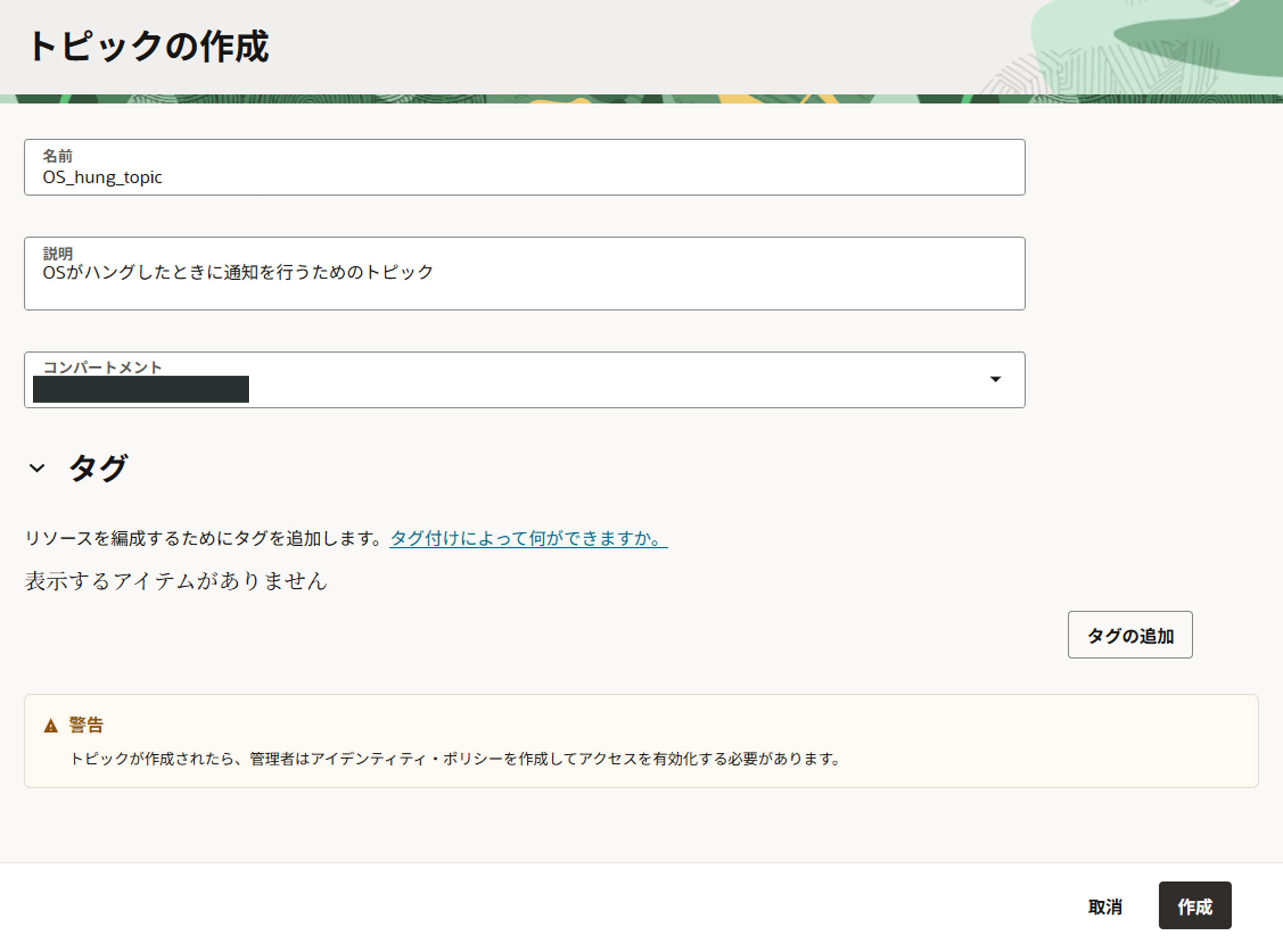
Task: Open the タグ付けによって何ができますか link
Action: [x=528, y=538]
